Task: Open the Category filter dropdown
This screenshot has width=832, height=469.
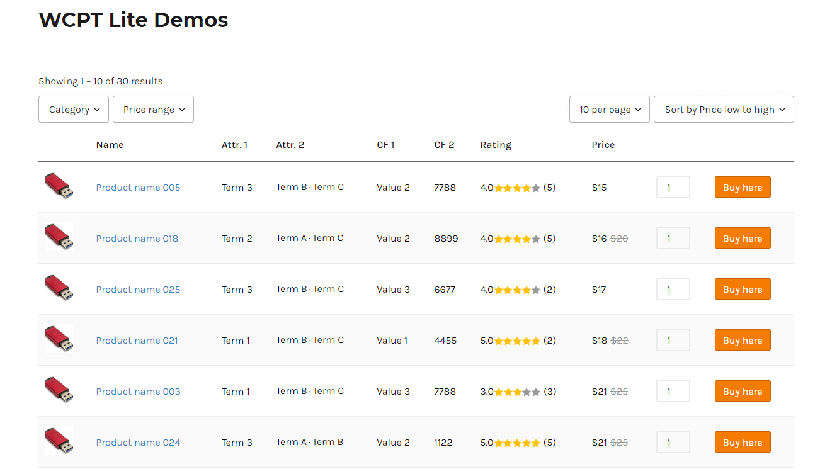Action: pyautogui.click(x=73, y=109)
